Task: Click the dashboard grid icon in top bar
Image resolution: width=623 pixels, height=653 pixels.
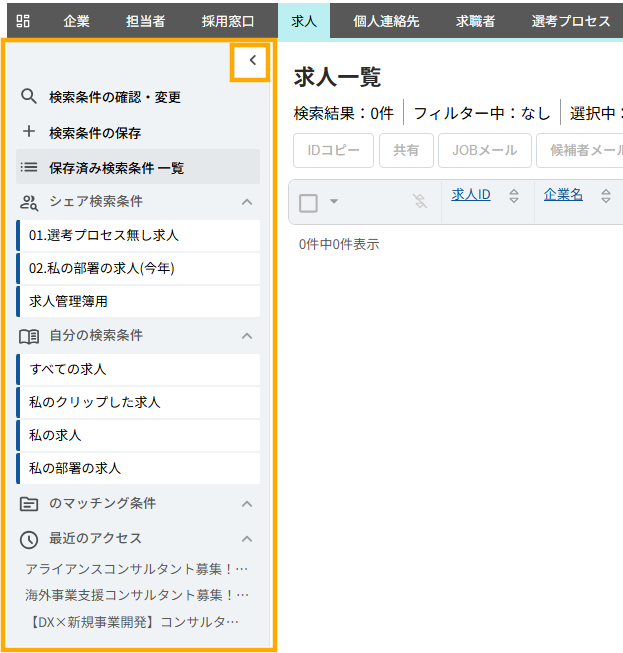Action: [23, 21]
